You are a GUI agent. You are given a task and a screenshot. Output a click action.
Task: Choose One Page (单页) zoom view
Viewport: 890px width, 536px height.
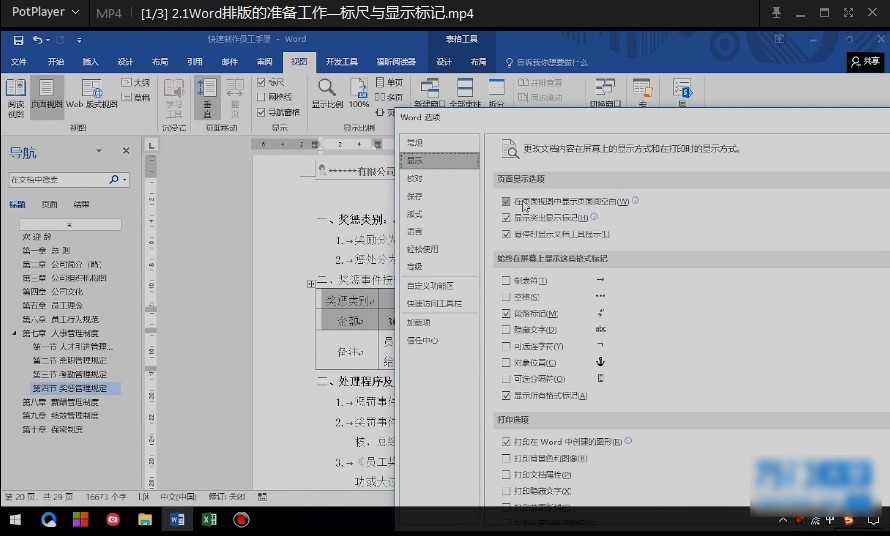tap(389, 83)
